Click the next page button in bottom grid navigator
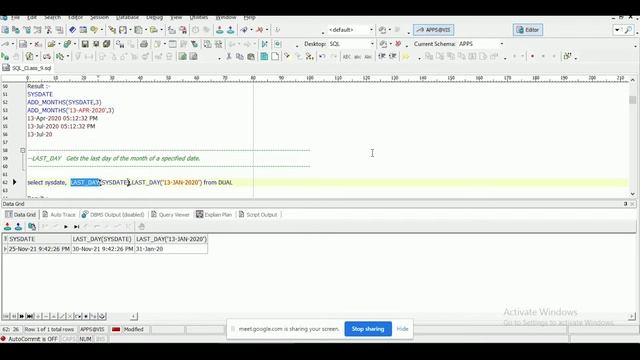The height and width of the screenshot is (360, 640). click(22, 316)
